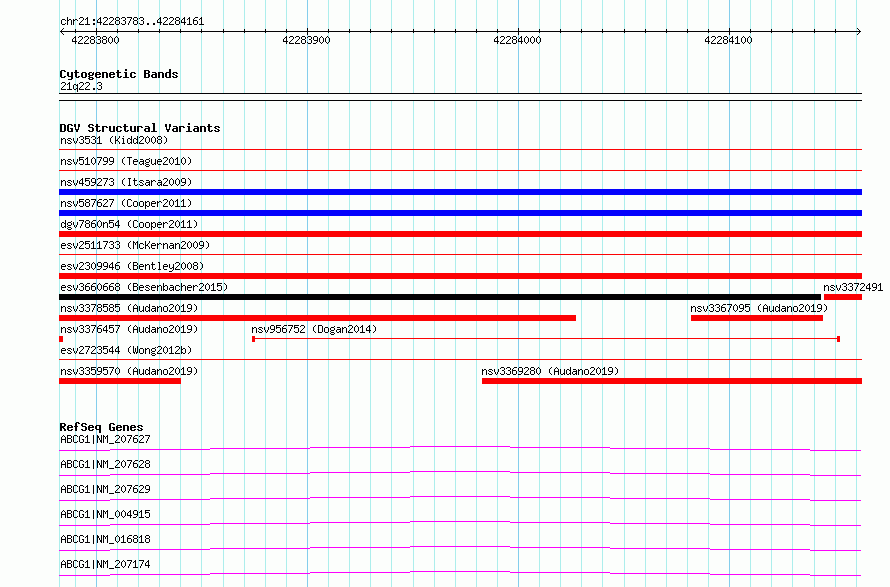
Task: Click ruler position 42284100
Action: (728, 40)
